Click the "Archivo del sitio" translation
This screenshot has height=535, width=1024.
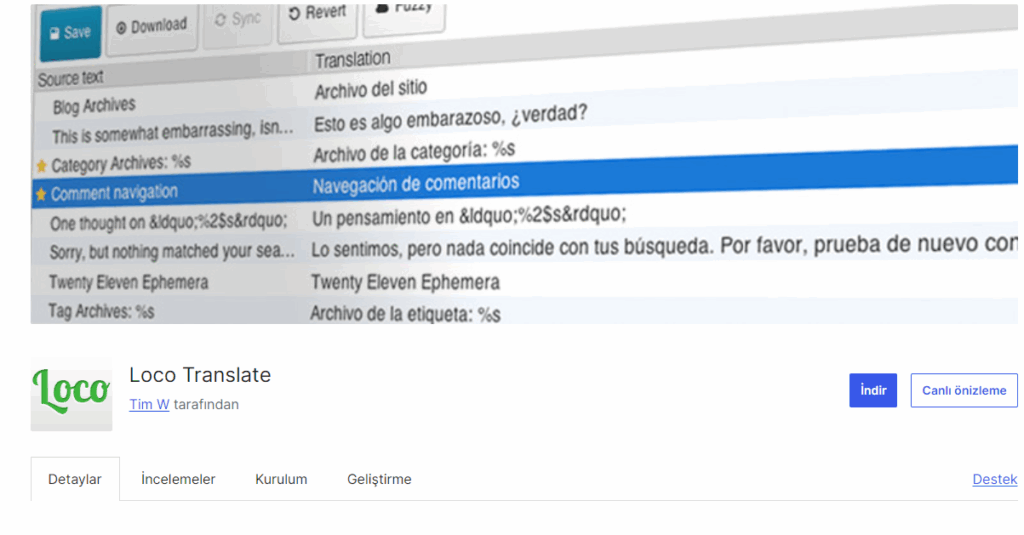click(370, 89)
